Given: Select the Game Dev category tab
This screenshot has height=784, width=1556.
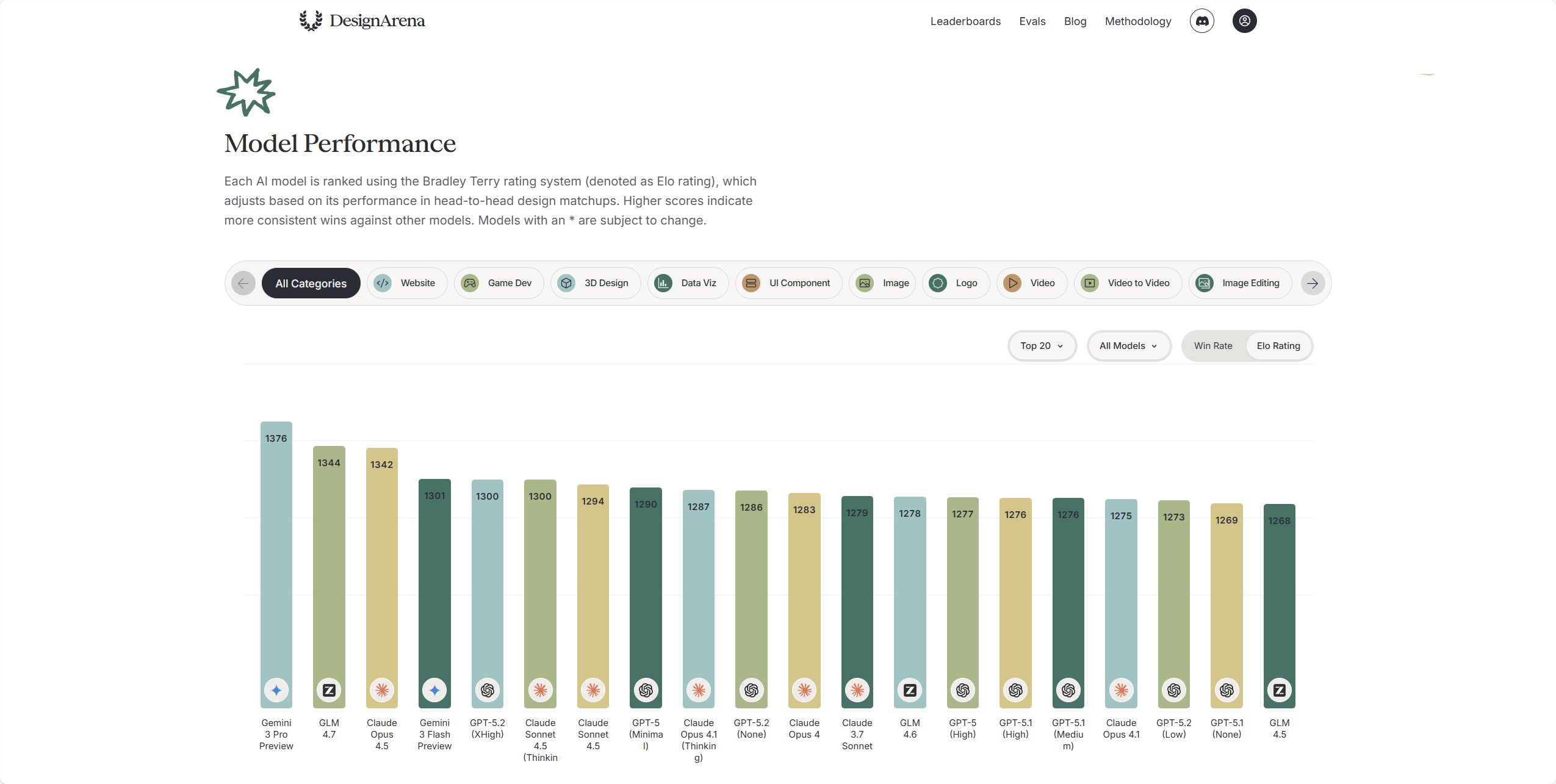Looking at the screenshot, I should [x=499, y=283].
